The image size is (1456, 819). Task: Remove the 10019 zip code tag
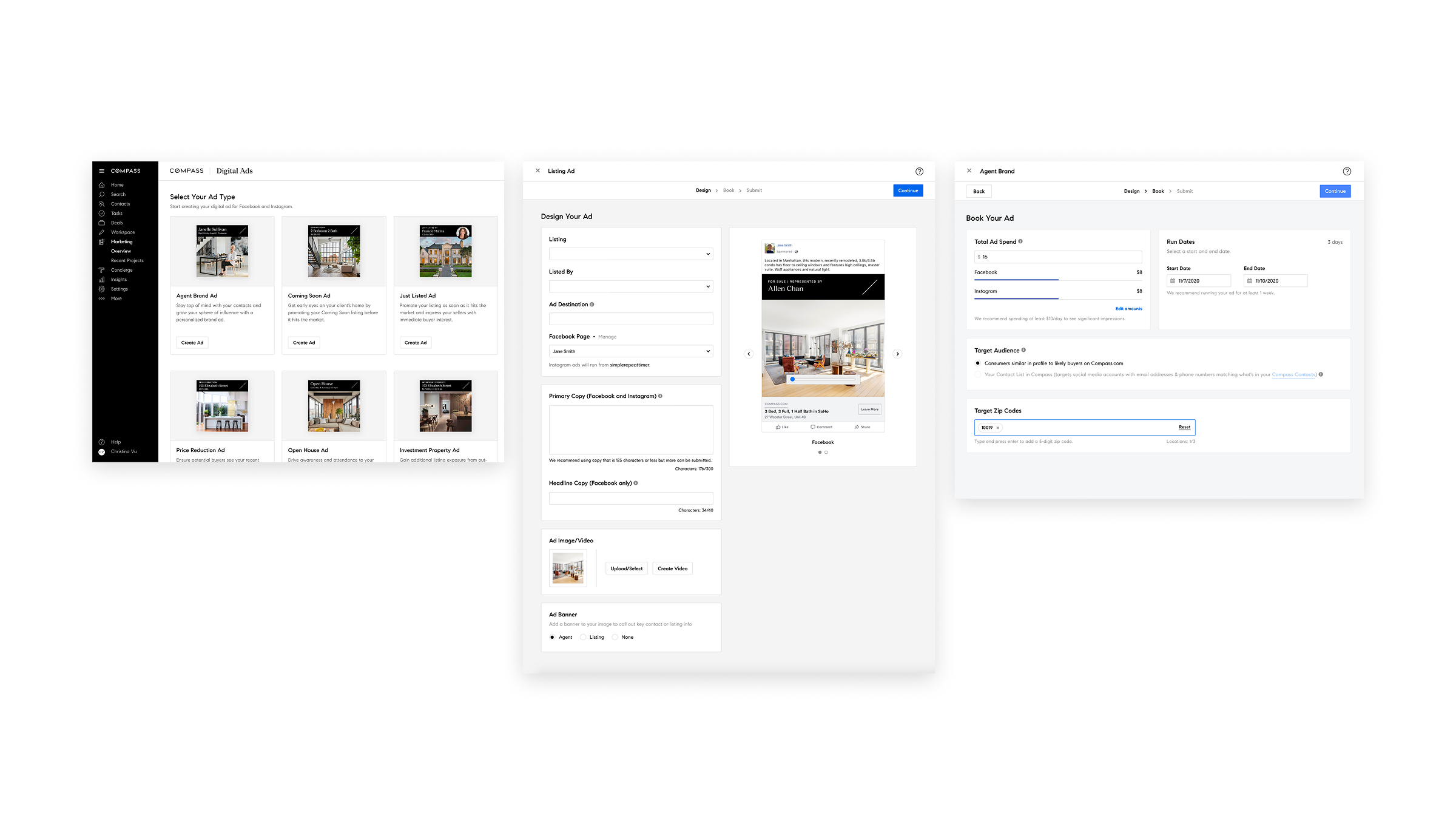(997, 428)
